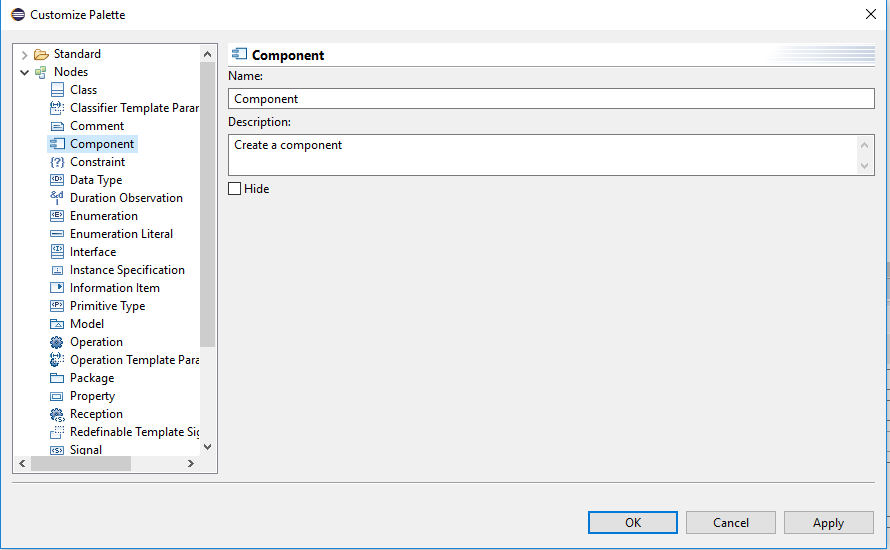Click the Model icon in tree
The image size is (890, 550).
57,324
